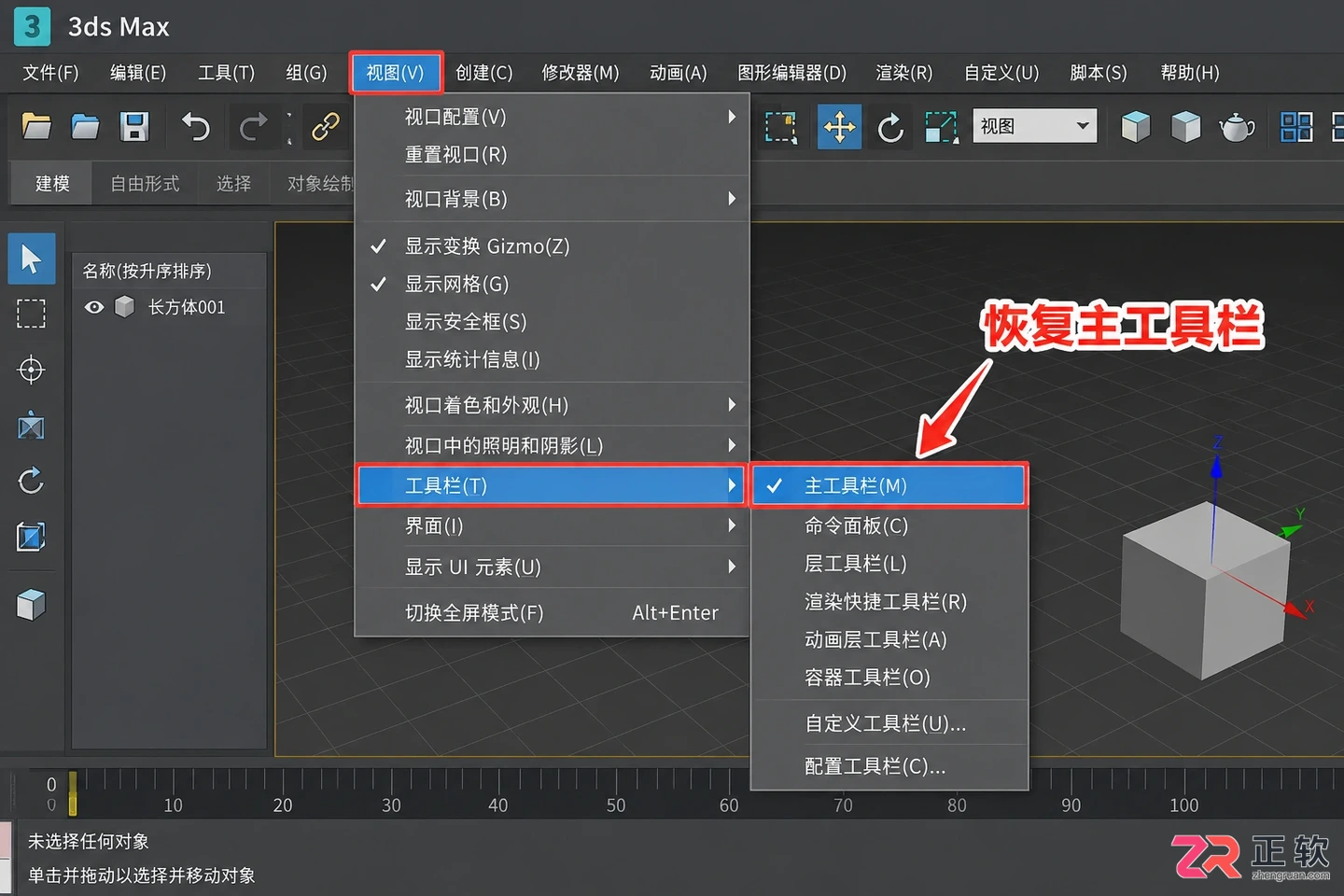Toggle 显示网格(G) option
The image size is (1344, 896).
pos(553,284)
